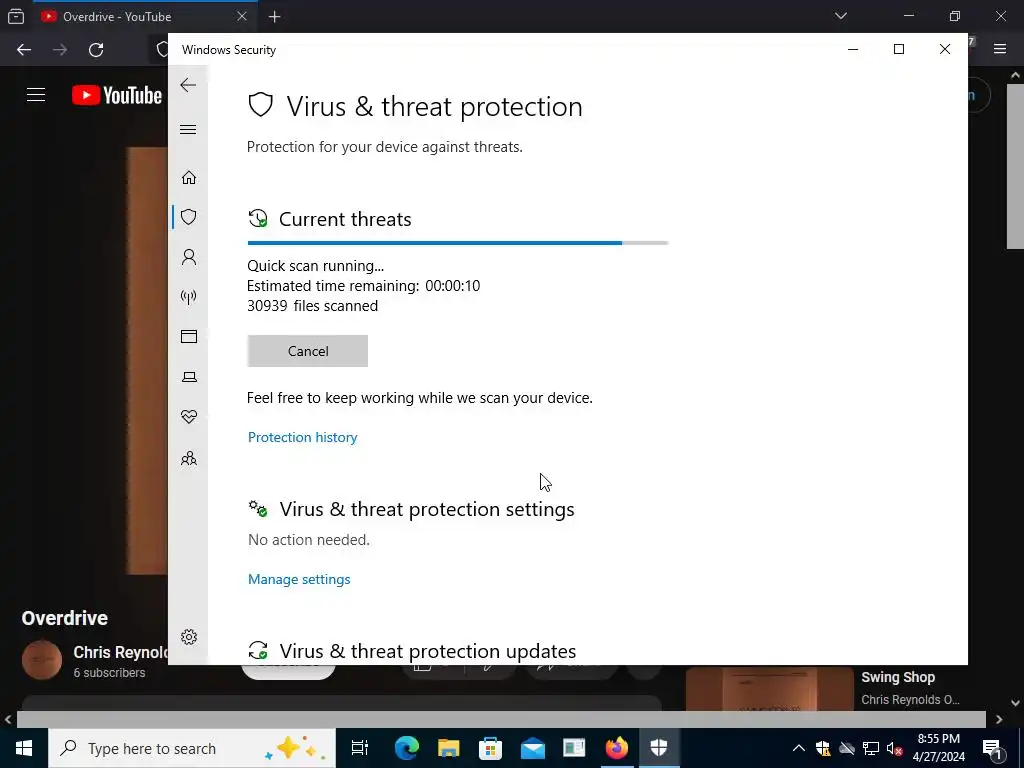Click the muted volume tray icon

(x=895, y=748)
